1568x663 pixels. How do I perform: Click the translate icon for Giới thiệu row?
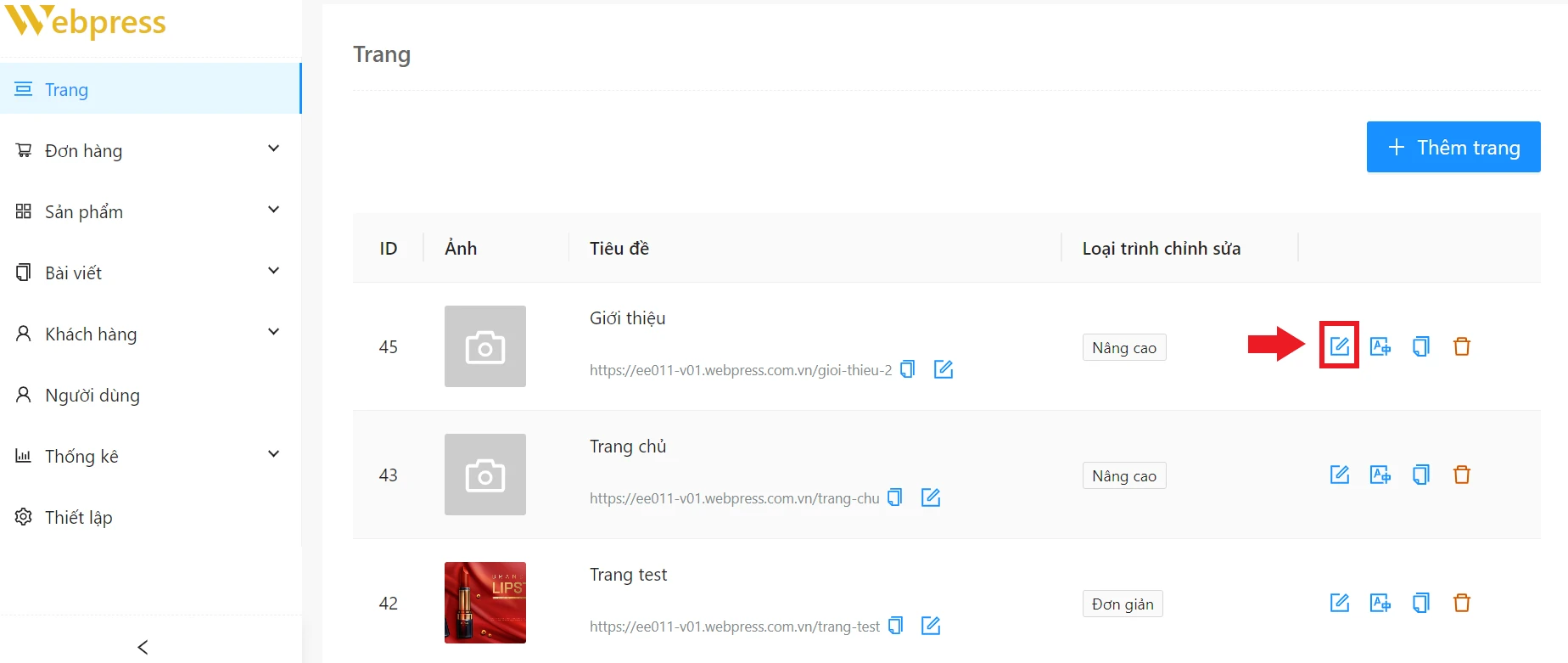coord(1380,346)
